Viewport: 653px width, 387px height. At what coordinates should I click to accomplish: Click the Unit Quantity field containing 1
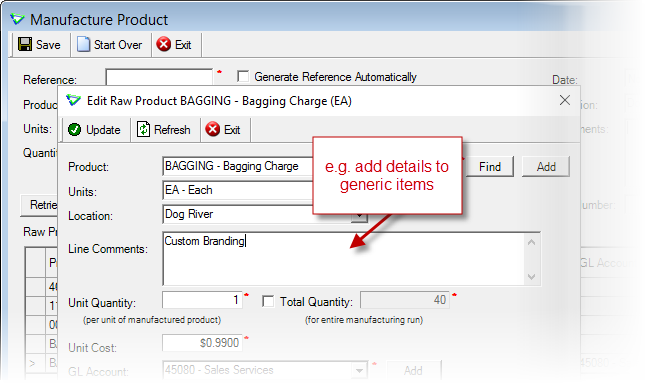click(x=202, y=300)
